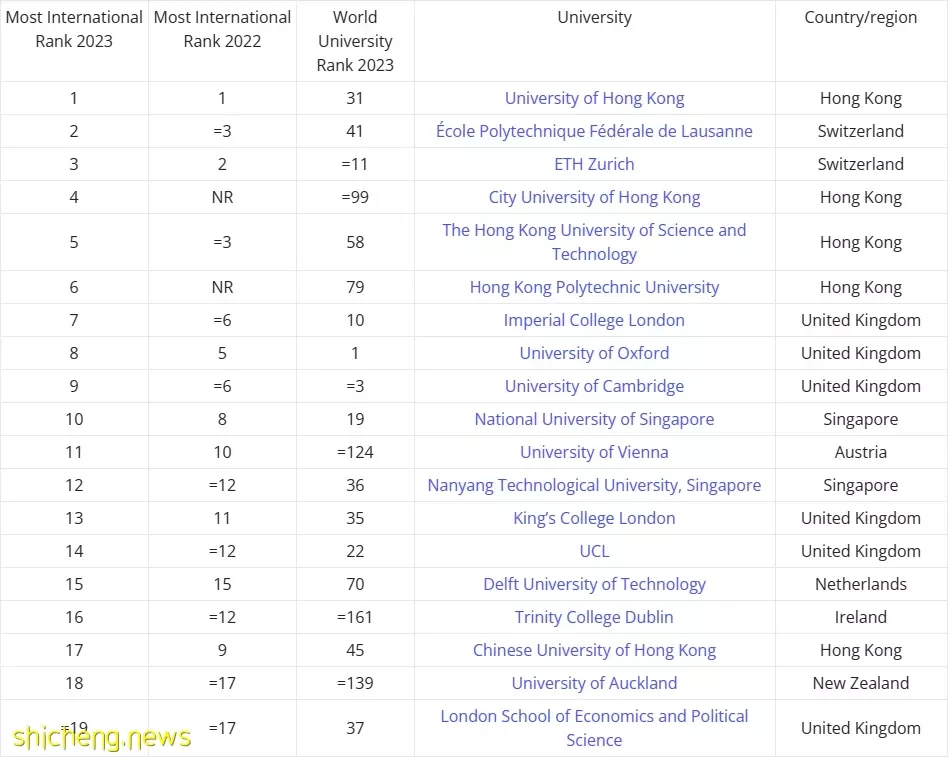Image resolution: width=948 pixels, height=757 pixels.
Task: Visit Hong Kong University of Science and Technology
Action: pyautogui.click(x=594, y=242)
